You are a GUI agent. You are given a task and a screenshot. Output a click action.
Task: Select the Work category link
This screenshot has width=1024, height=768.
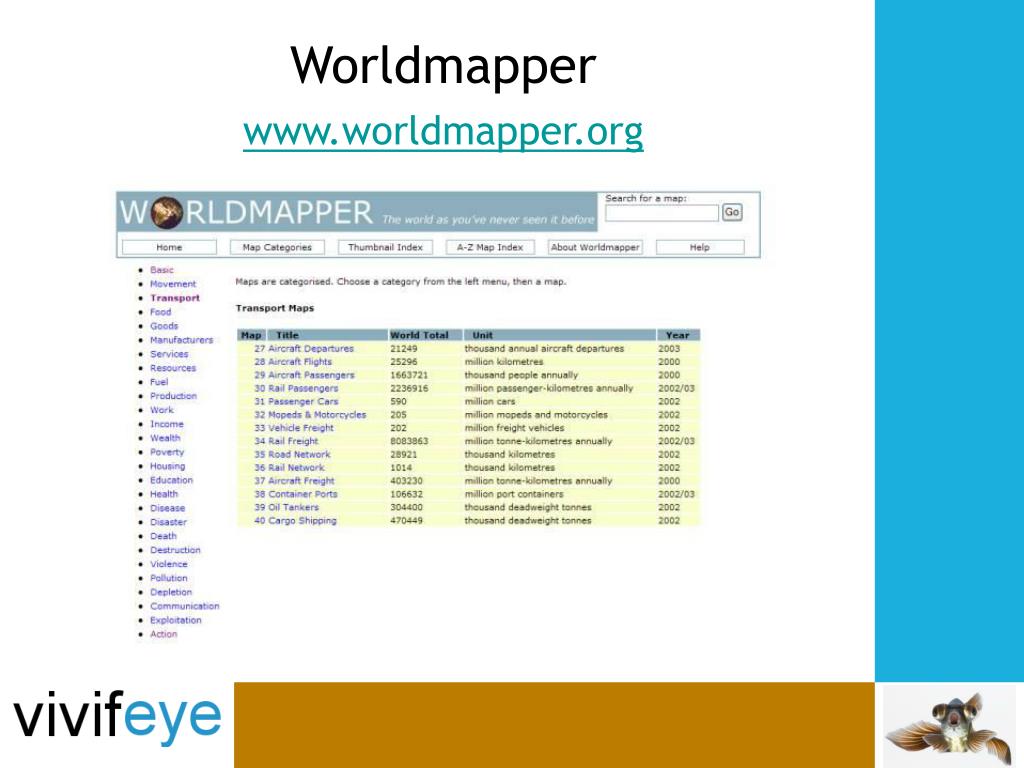[162, 410]
